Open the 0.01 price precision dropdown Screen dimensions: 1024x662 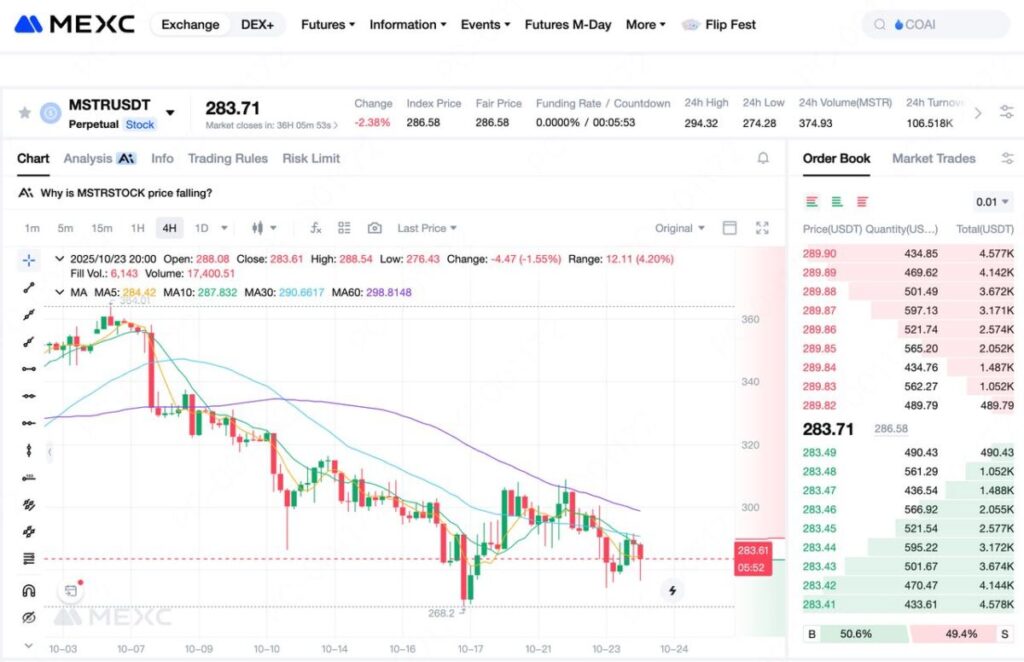(992, 202)
